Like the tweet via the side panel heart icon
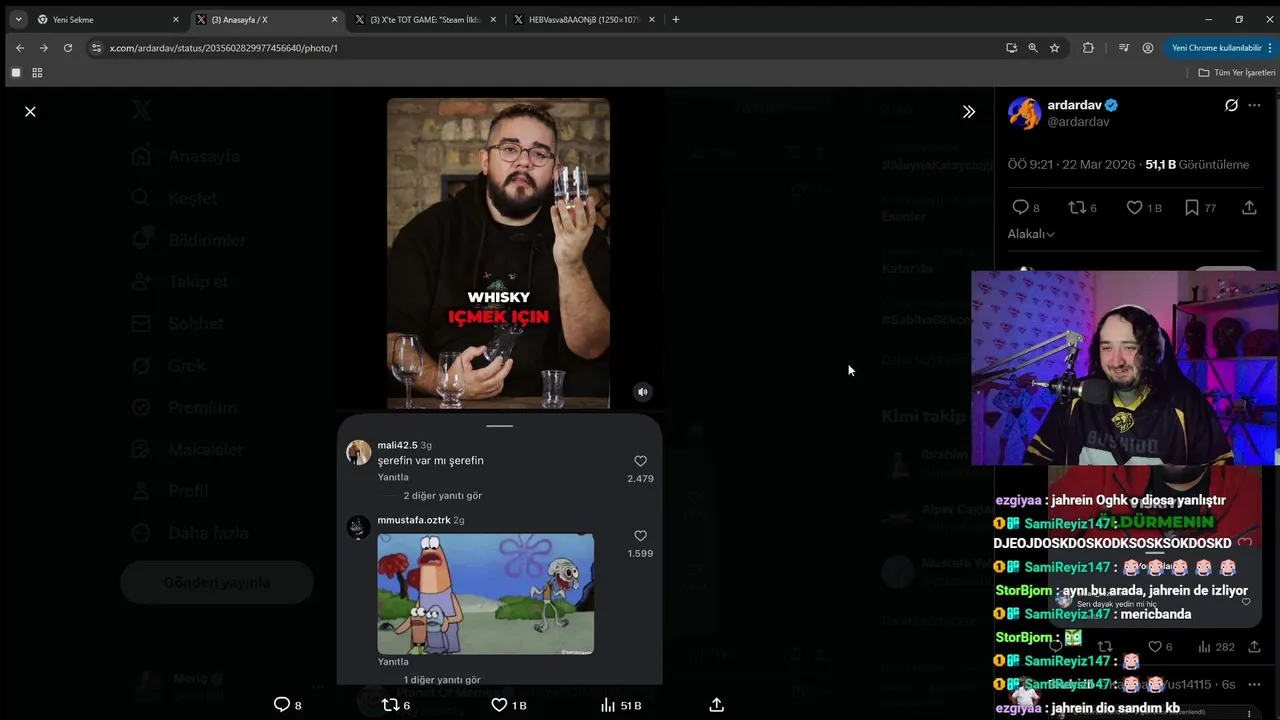 1134,207
